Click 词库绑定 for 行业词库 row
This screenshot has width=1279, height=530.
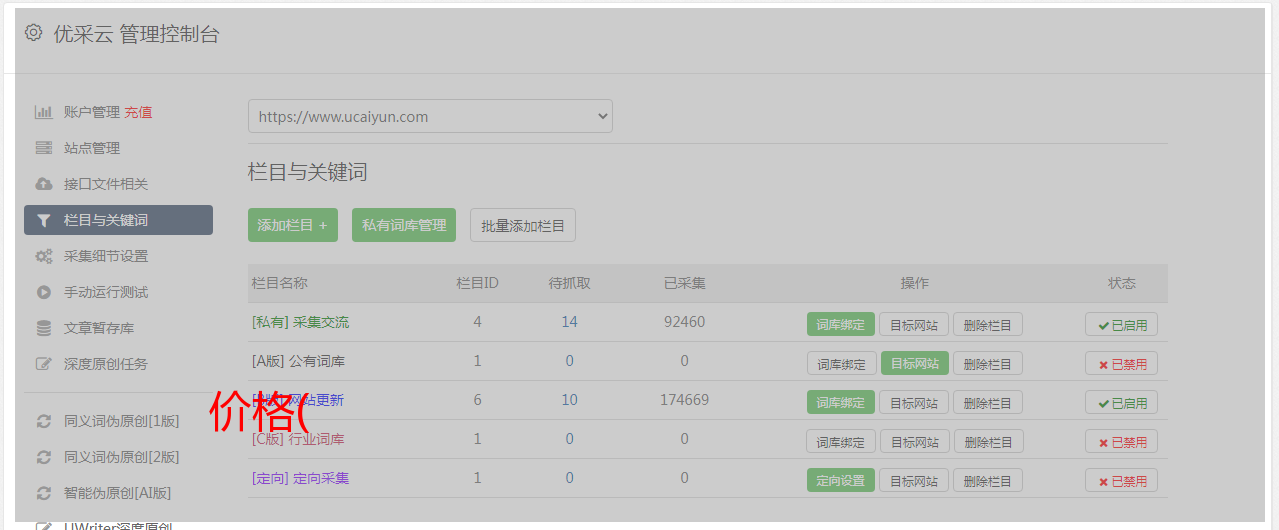841,441
